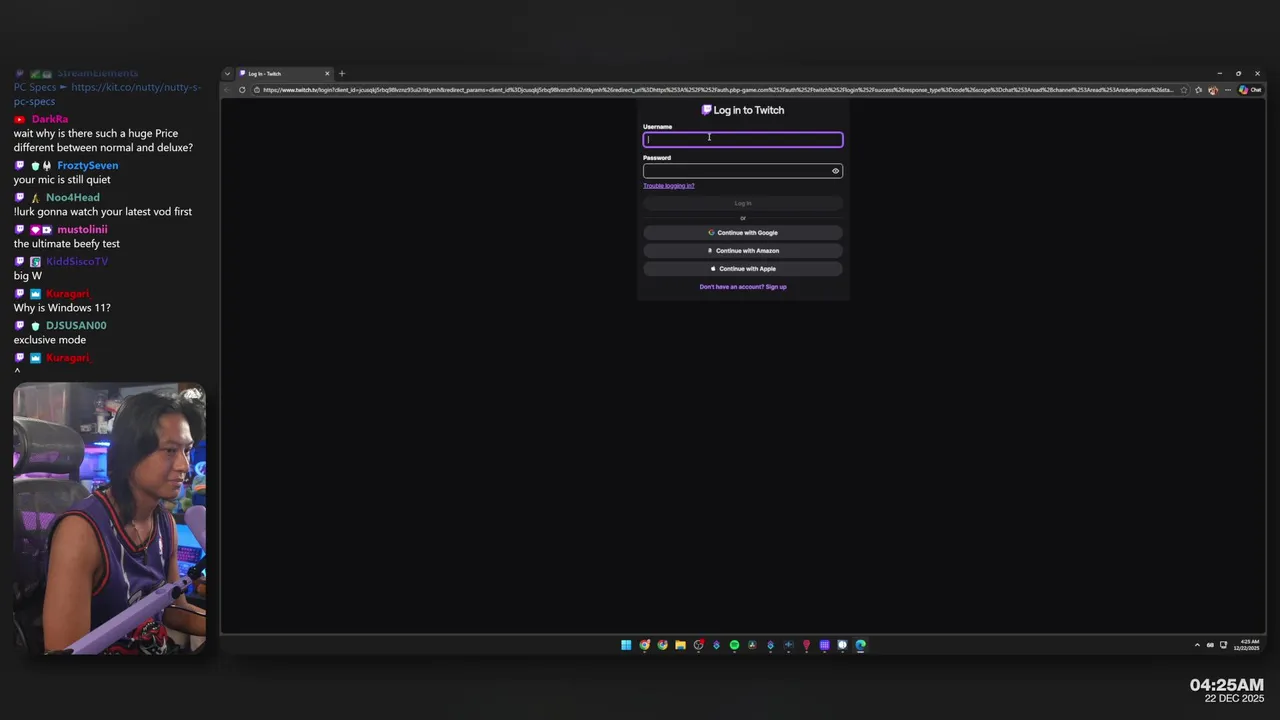Reload the Twitch login page
This screenshot has width=1280, height=720.
click(242, 90)
